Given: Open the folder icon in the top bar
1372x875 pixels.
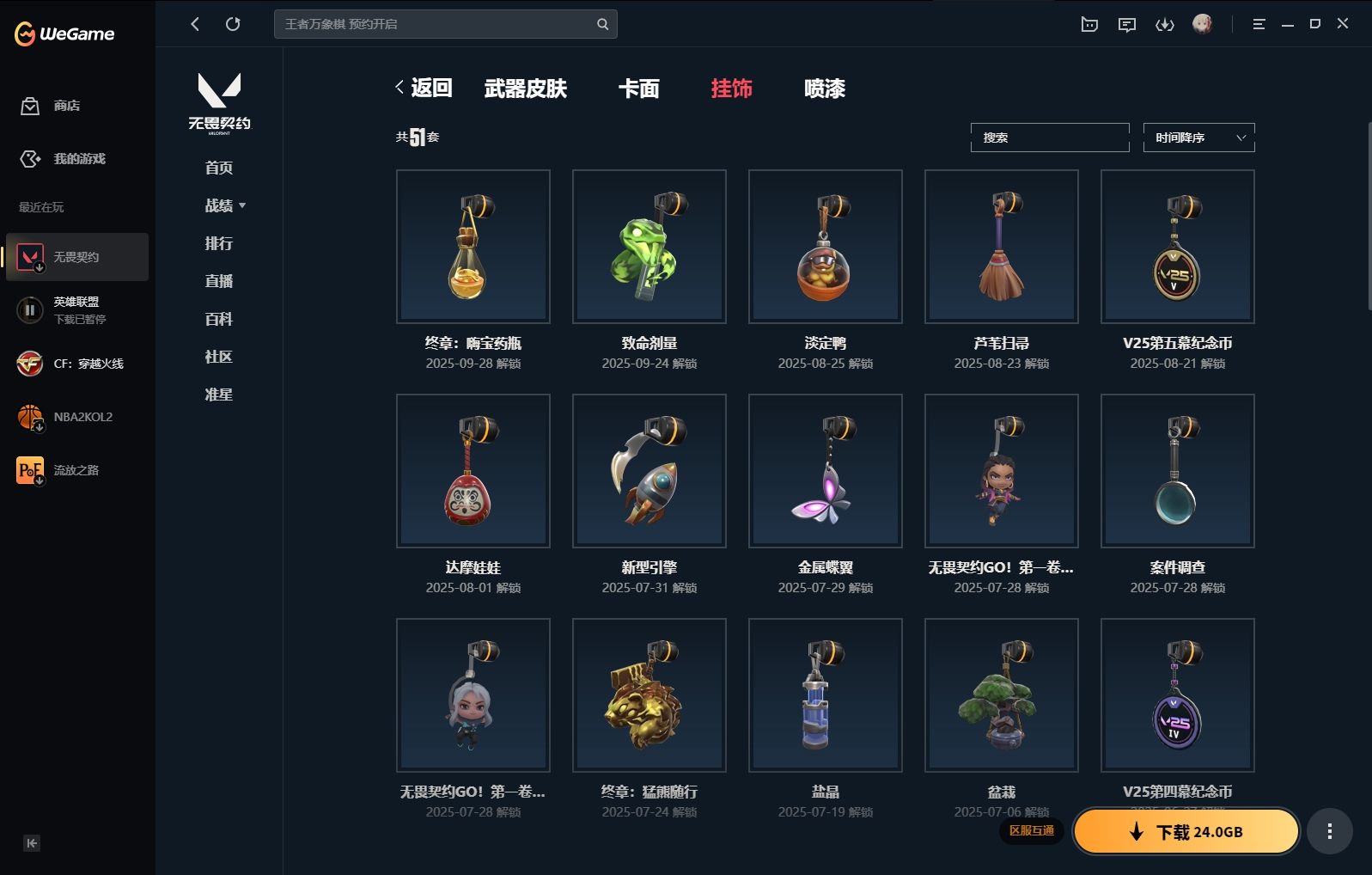Looking at the screenshot, I should 1089,24.
